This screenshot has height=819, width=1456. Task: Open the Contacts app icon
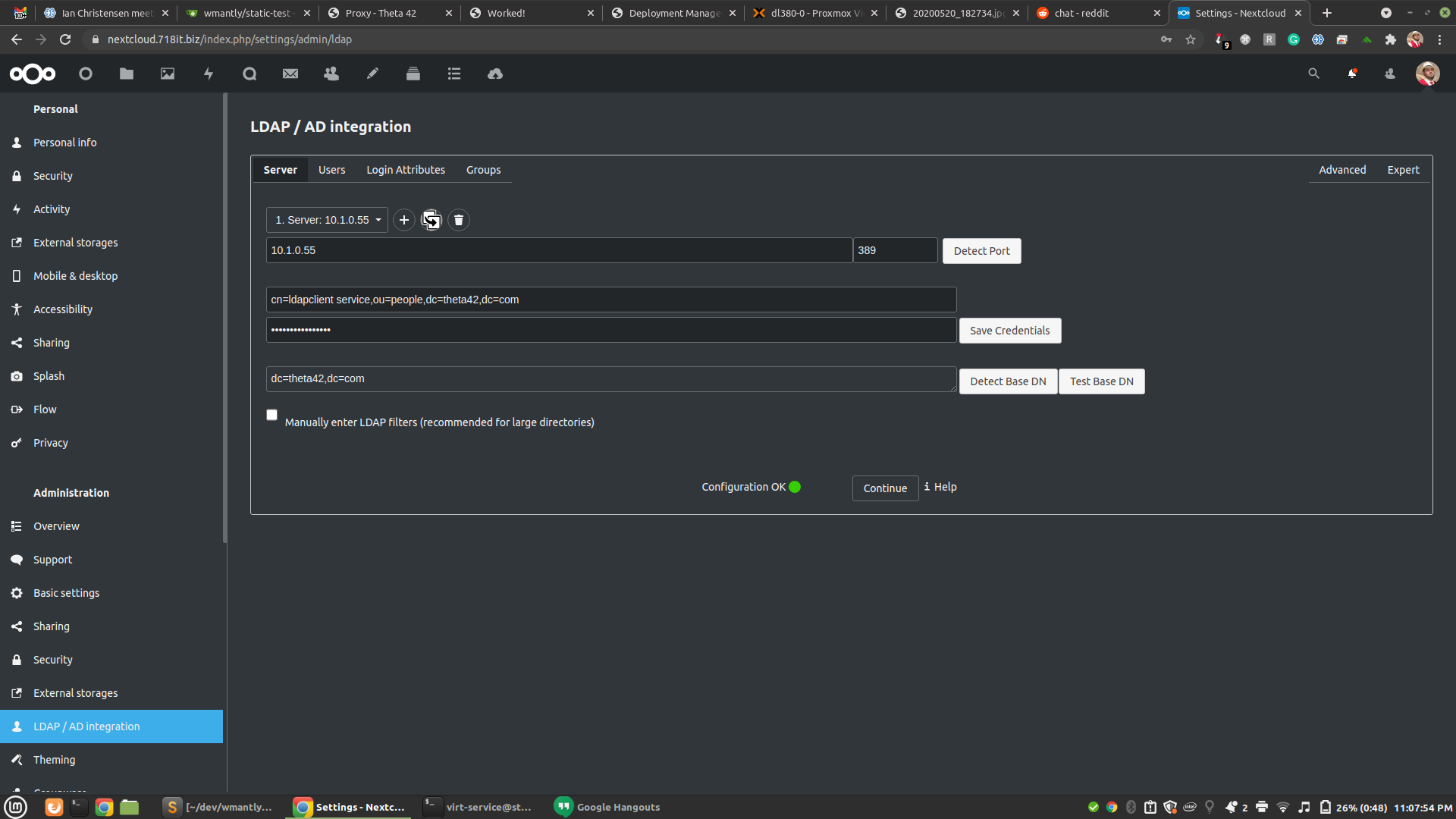point(331,74)
